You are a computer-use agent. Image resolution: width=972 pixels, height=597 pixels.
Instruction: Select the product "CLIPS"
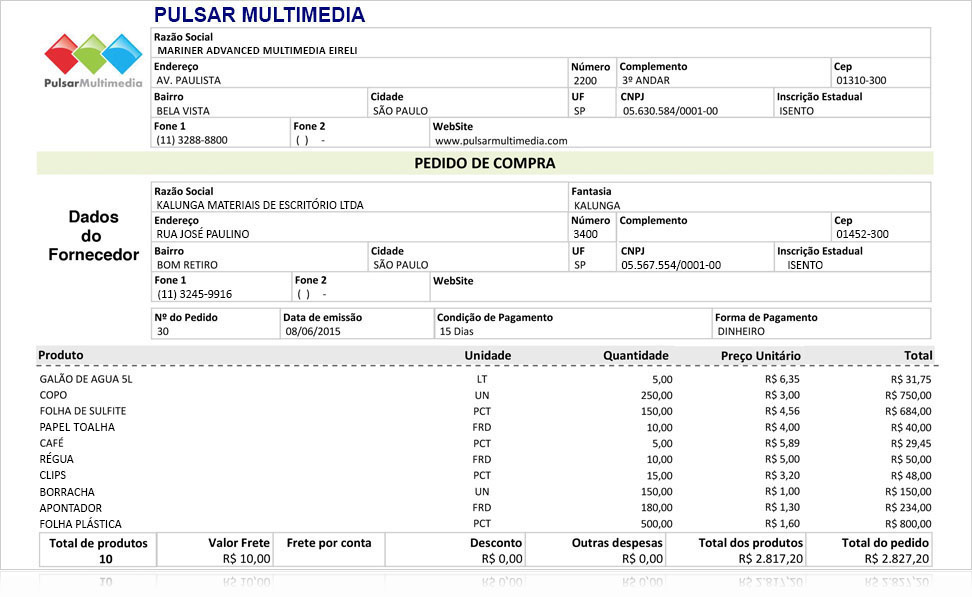53,475
